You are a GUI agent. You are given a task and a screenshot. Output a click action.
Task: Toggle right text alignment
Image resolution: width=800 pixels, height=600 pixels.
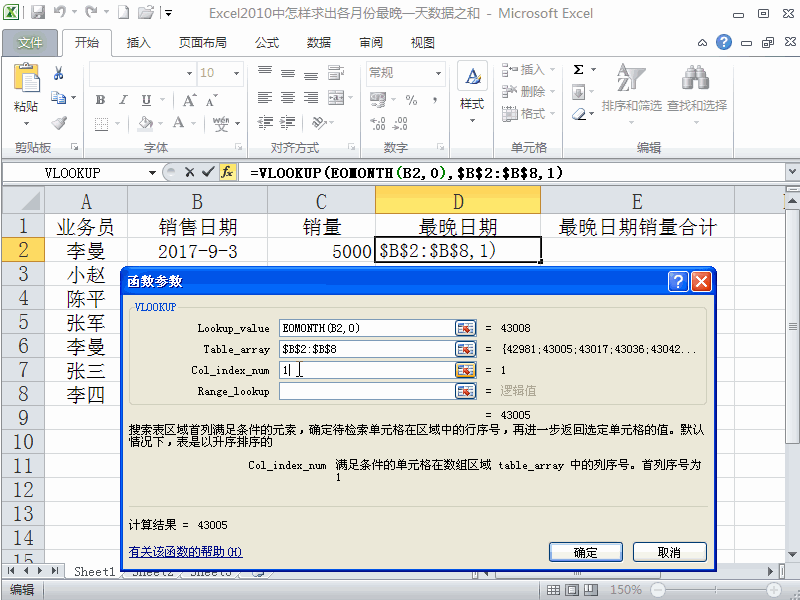311,97
